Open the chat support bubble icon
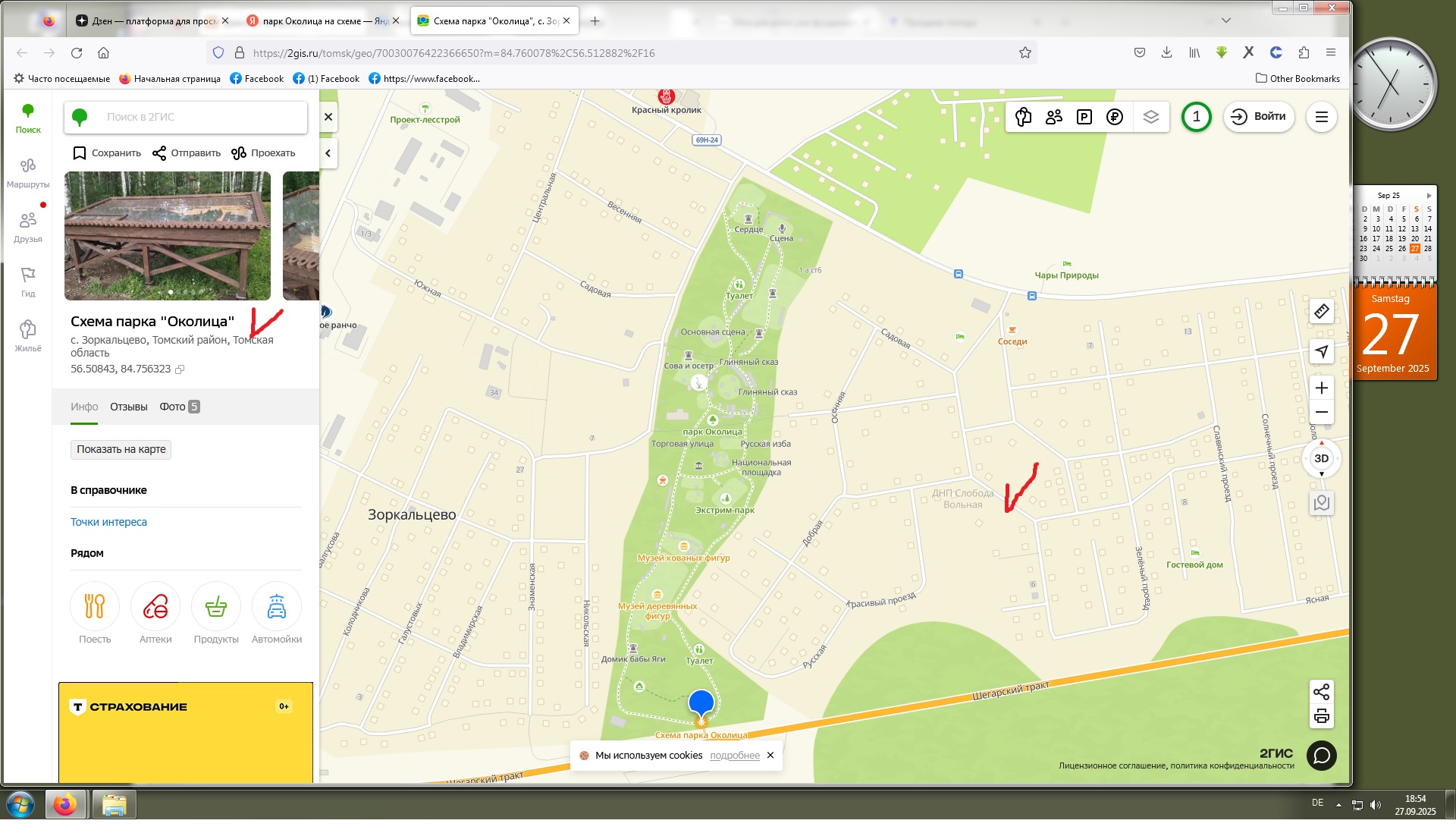 pos(1321,756)
